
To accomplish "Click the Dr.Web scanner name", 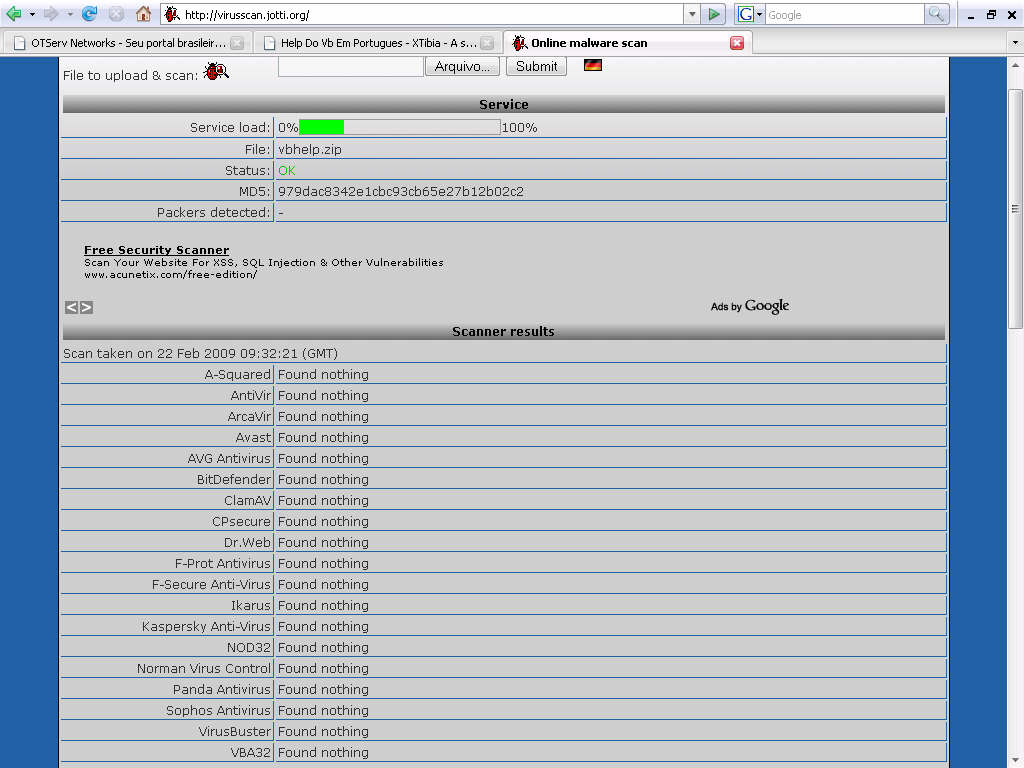I will pos(247,542).
